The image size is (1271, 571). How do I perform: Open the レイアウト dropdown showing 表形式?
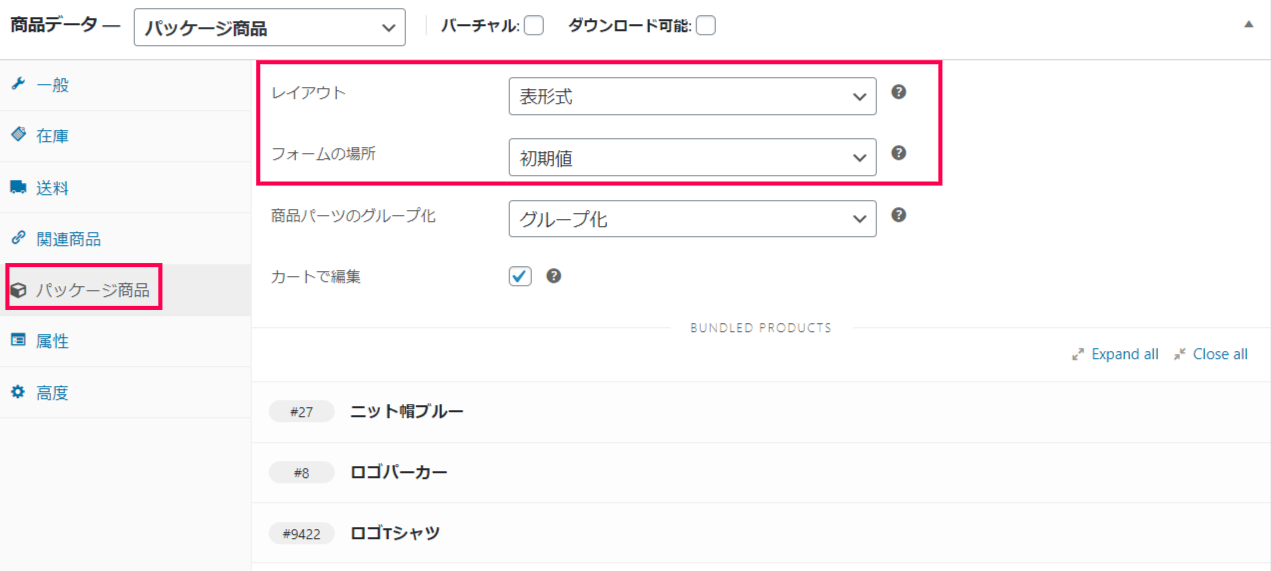[692, 97]
